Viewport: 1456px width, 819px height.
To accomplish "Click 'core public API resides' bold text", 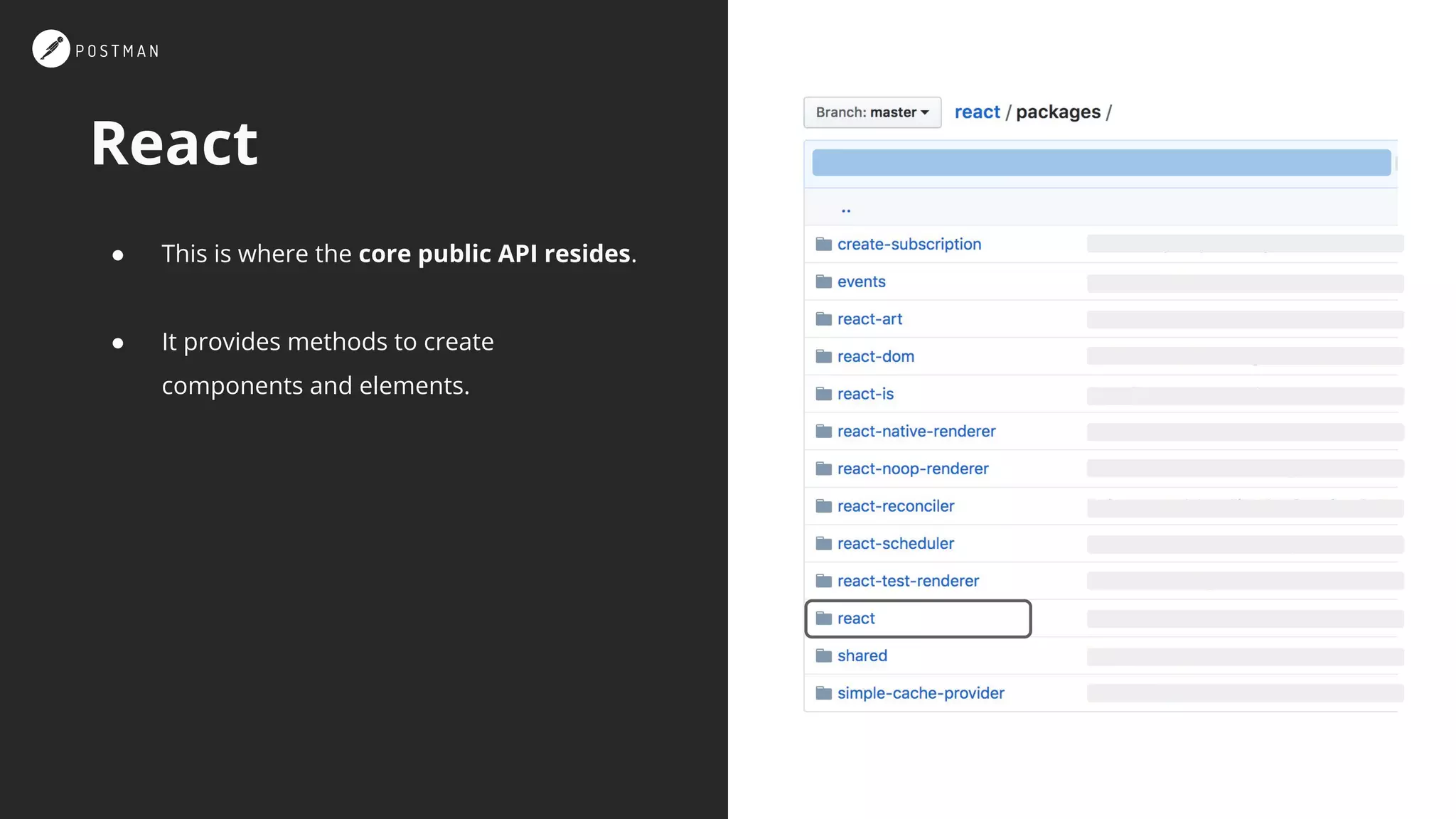I will click(x=495, y=254).
